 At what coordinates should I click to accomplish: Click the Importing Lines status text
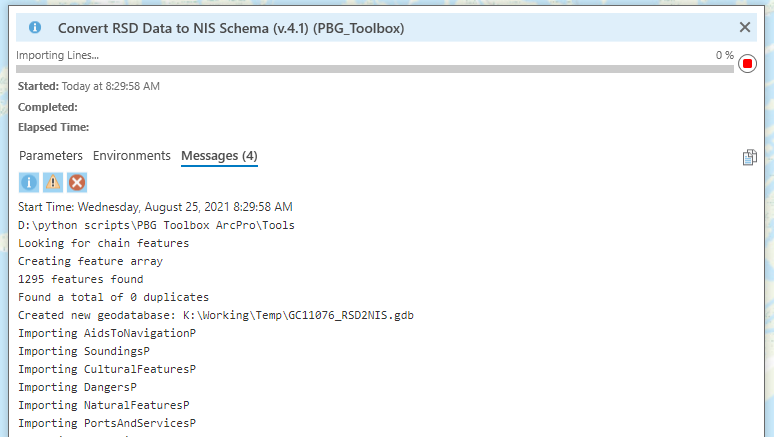pyautogui.click(x=58, y=55)
